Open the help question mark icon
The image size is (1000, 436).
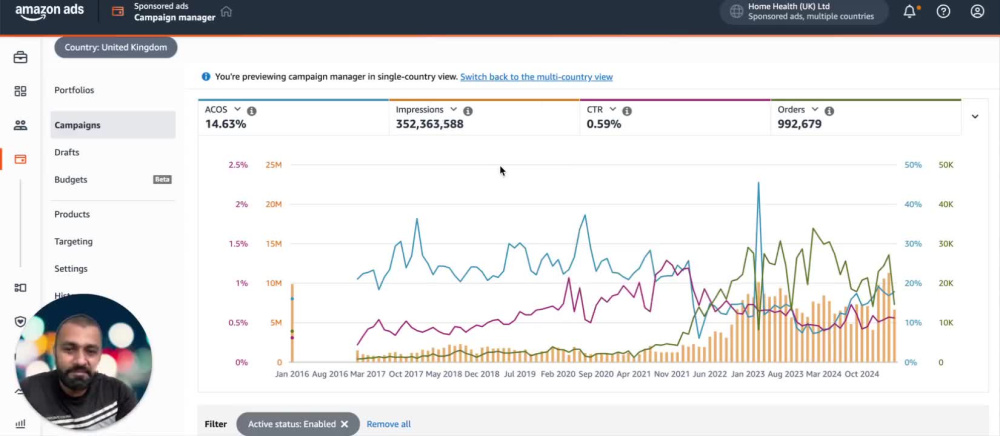(x=943, y=11)
